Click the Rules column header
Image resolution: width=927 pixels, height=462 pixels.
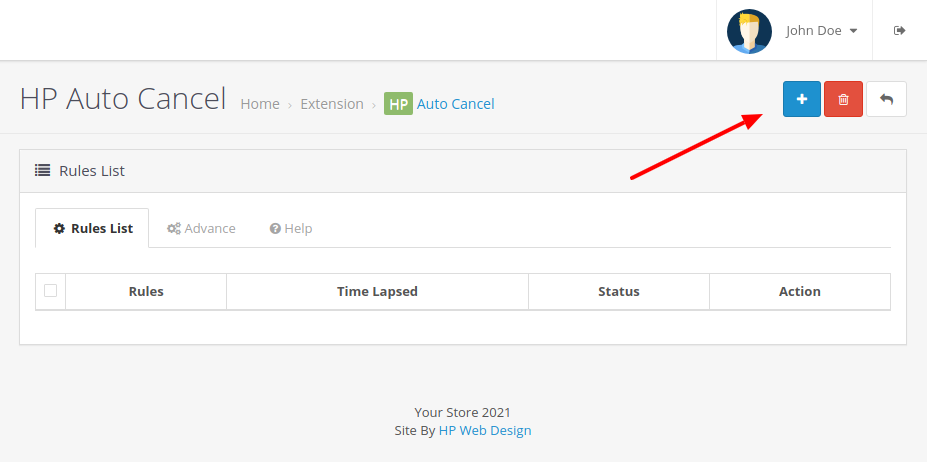pyautogui.click(x=146, y=292)
